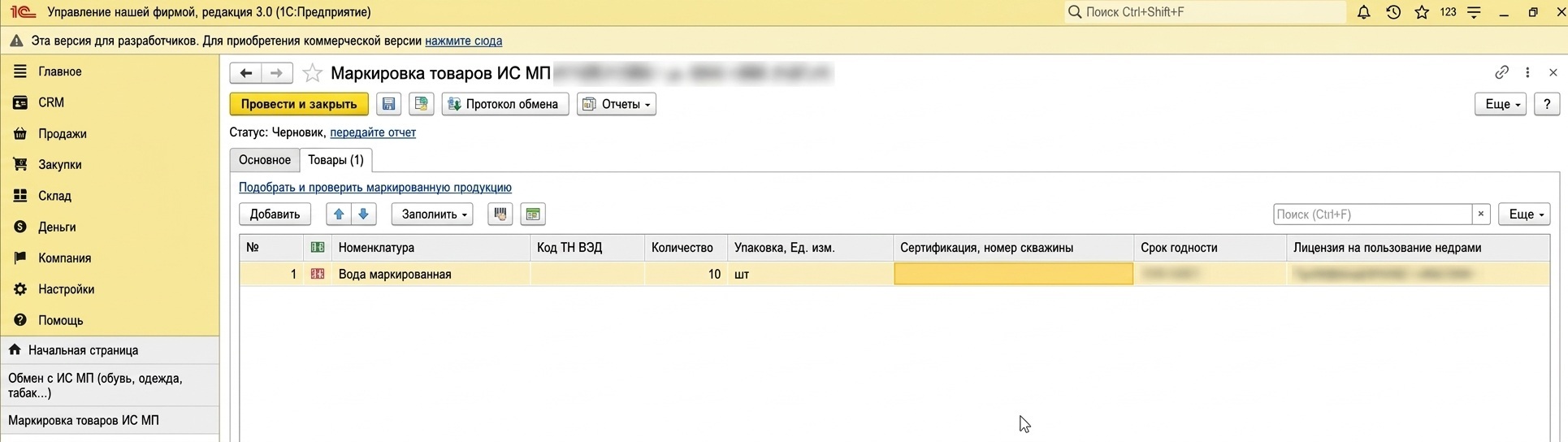Open notifications bell icon

coord(1363,12)
